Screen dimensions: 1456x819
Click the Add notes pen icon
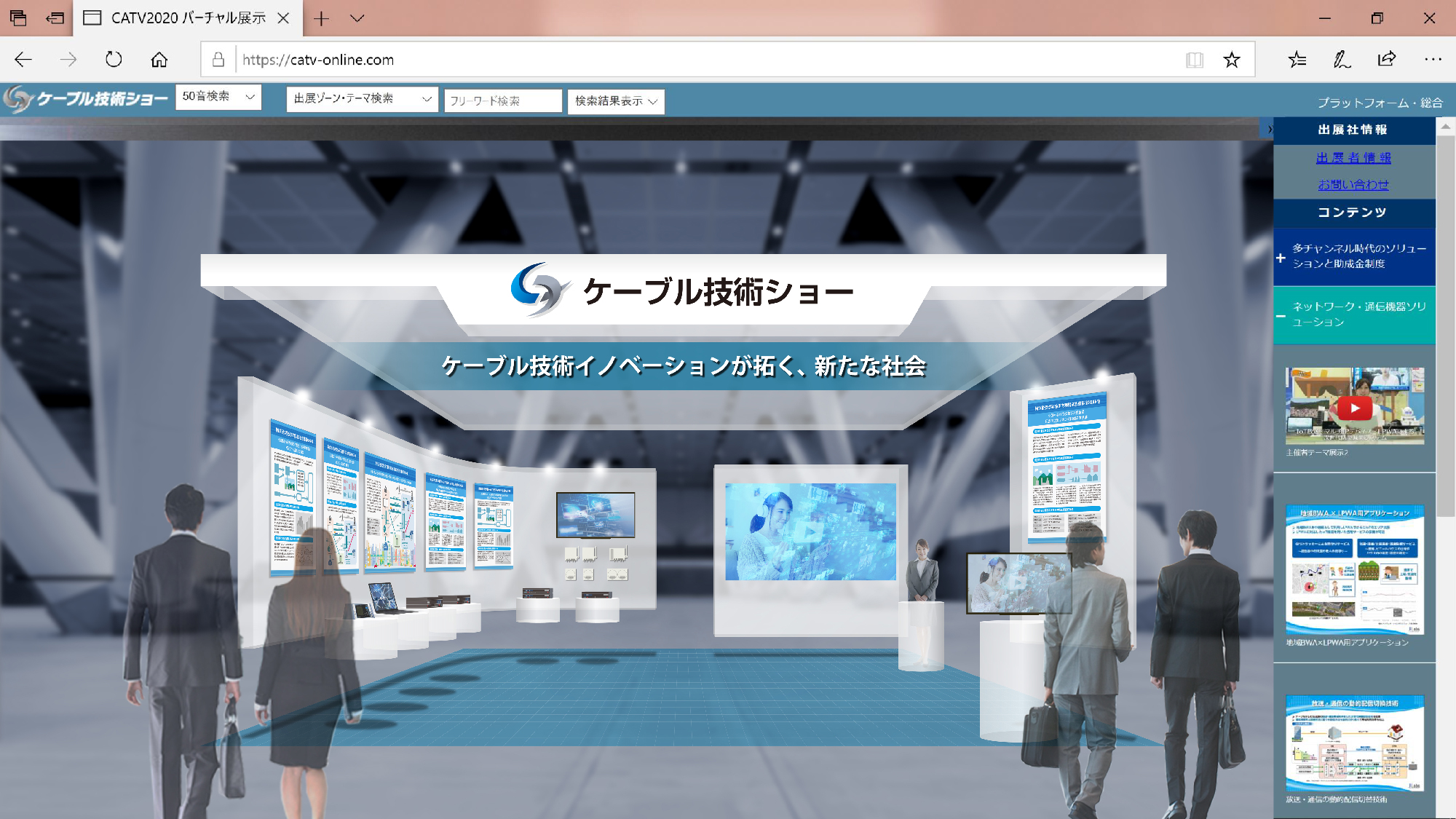(x=1342, y=60)
